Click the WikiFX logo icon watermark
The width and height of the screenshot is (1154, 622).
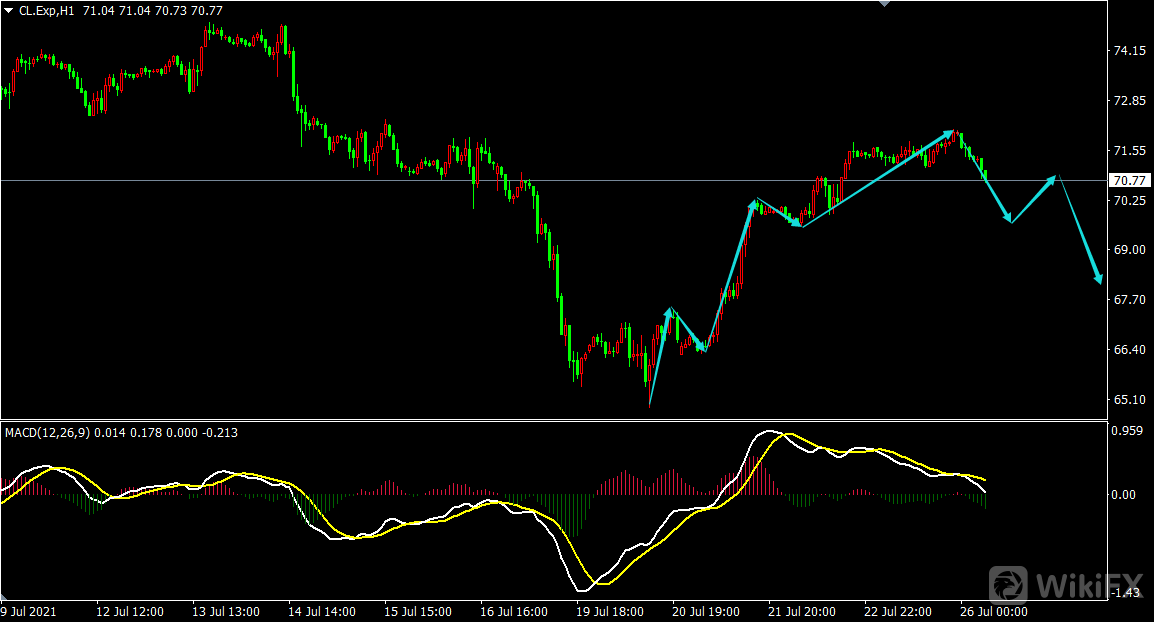pos(1009,584)
